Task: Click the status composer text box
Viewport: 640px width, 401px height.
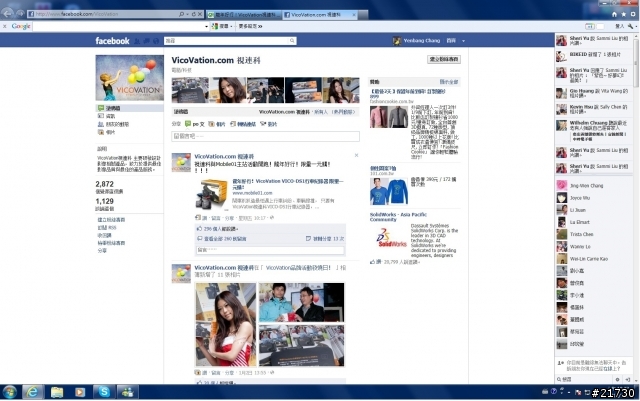Action: click(265, 136)
